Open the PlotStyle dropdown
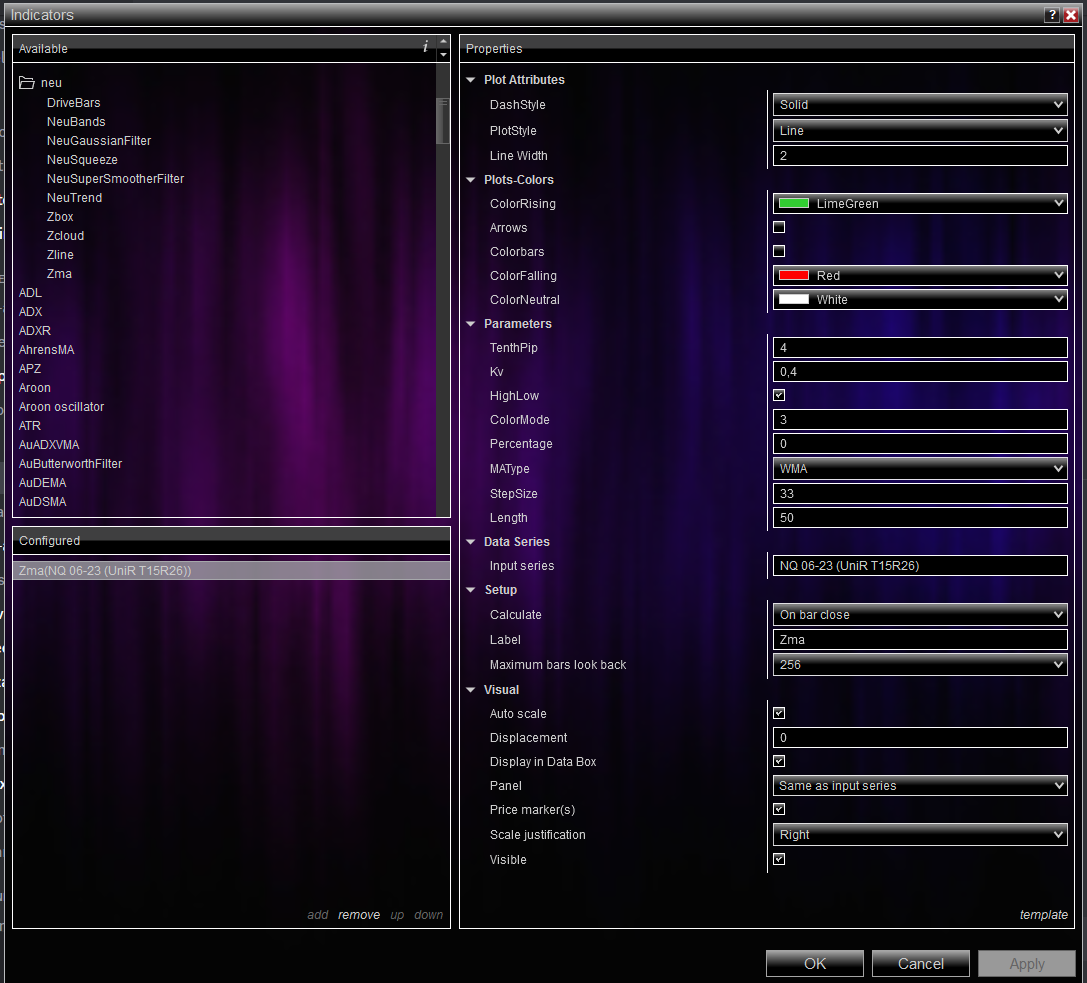 pos(920,130)
